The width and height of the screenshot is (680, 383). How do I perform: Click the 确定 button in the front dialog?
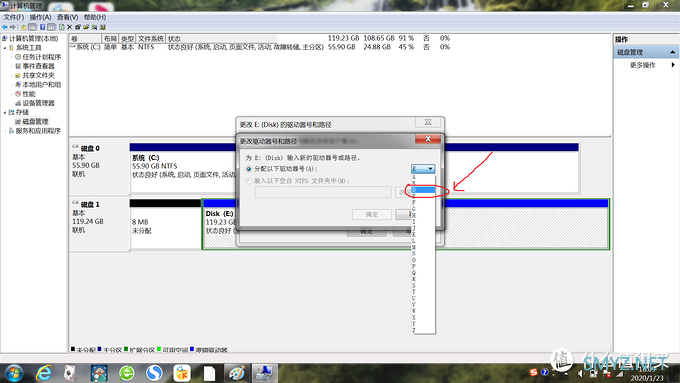372,214
